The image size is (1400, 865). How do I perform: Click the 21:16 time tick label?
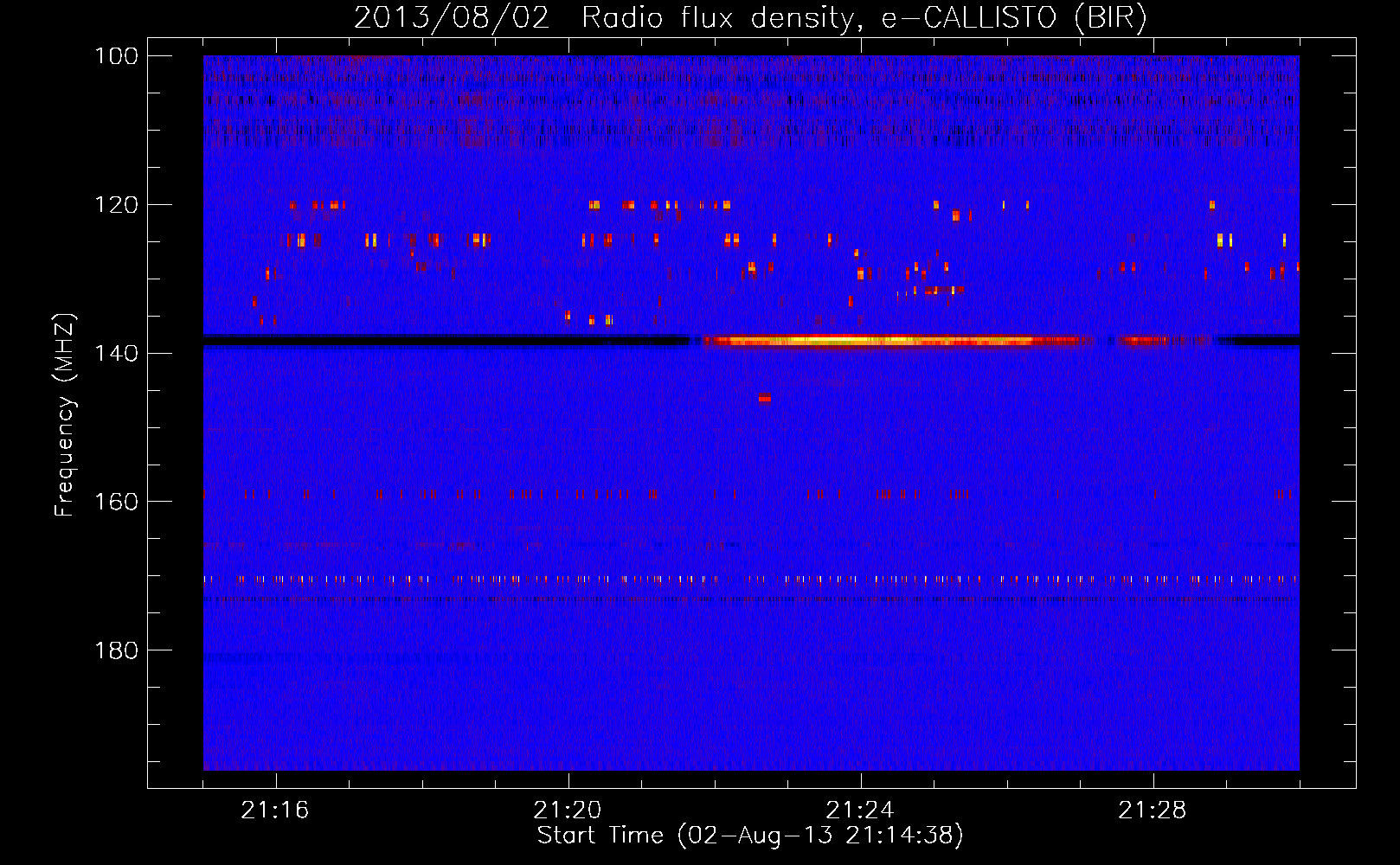[x=275, y=811]
